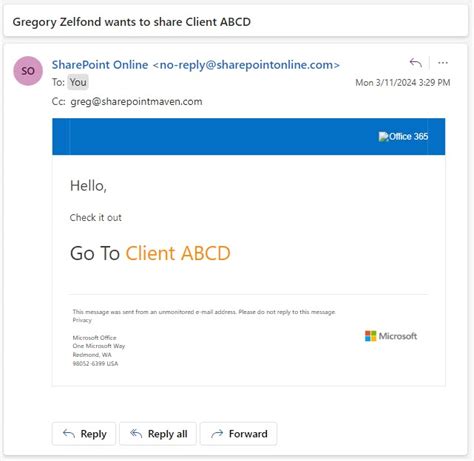Click the double arrow icon on Reply all
The height and width of the screenshot is (461, 474).
pos(136,433)
